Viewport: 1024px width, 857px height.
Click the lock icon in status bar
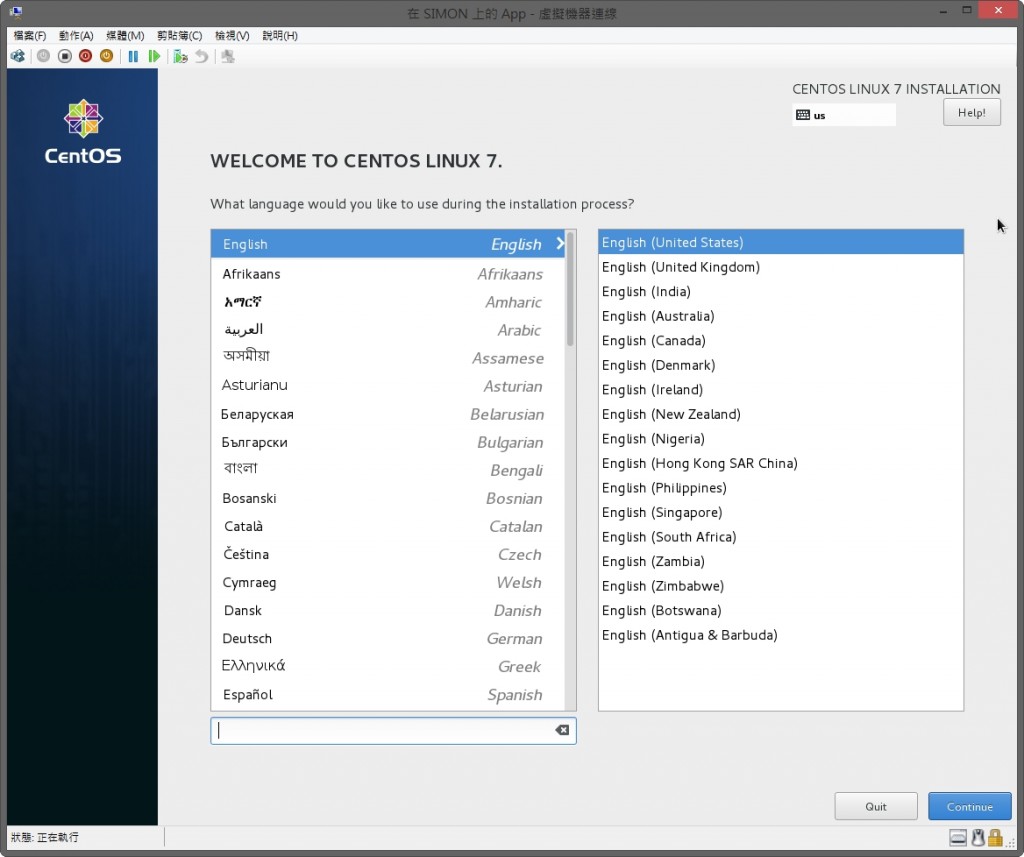point(995,837)
